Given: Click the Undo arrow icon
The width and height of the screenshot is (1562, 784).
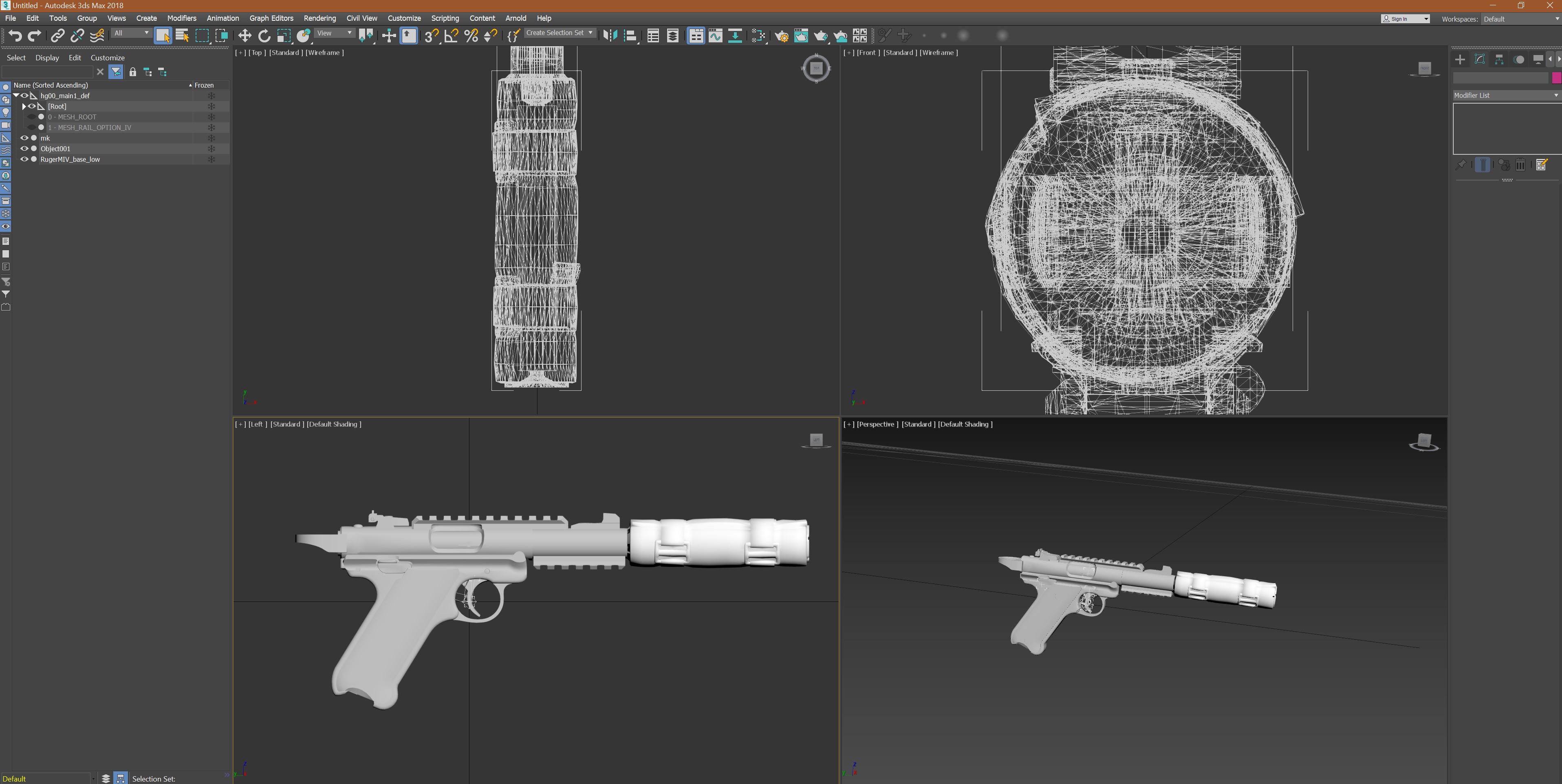Looking at the screenshot, I should pyautogui.click(x=16, y=36).
